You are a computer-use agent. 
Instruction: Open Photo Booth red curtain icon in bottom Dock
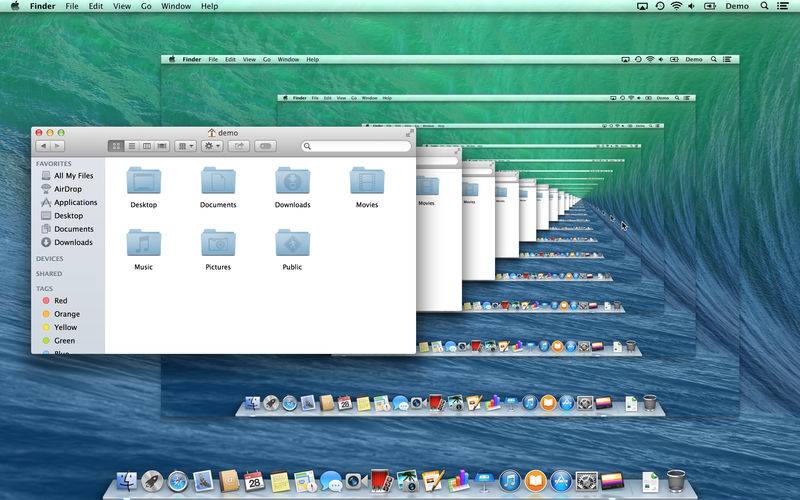tap(381, 481)
